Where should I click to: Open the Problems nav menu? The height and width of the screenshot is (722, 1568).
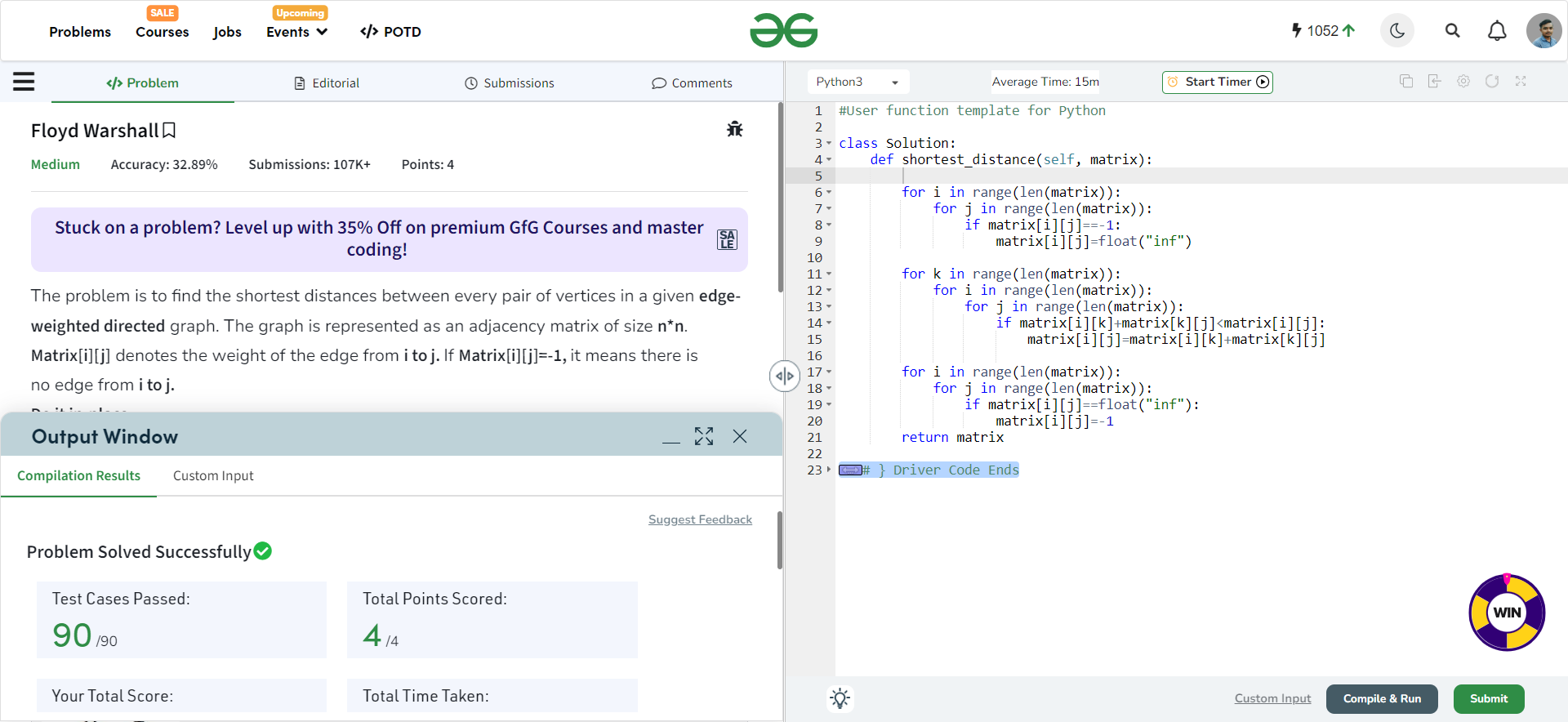tap(80, 32)
